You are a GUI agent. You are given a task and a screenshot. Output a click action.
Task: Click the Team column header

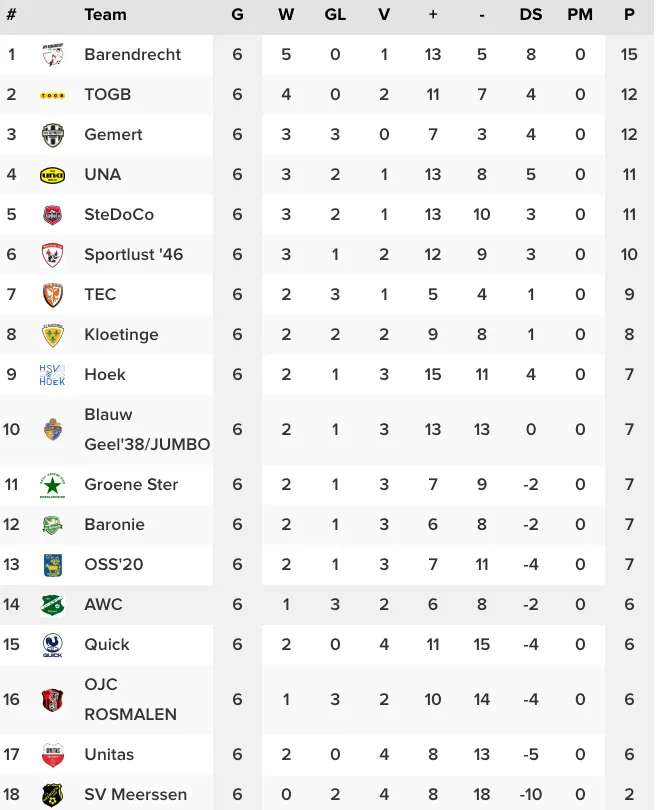pyautogui.click(x=105, y=14)
